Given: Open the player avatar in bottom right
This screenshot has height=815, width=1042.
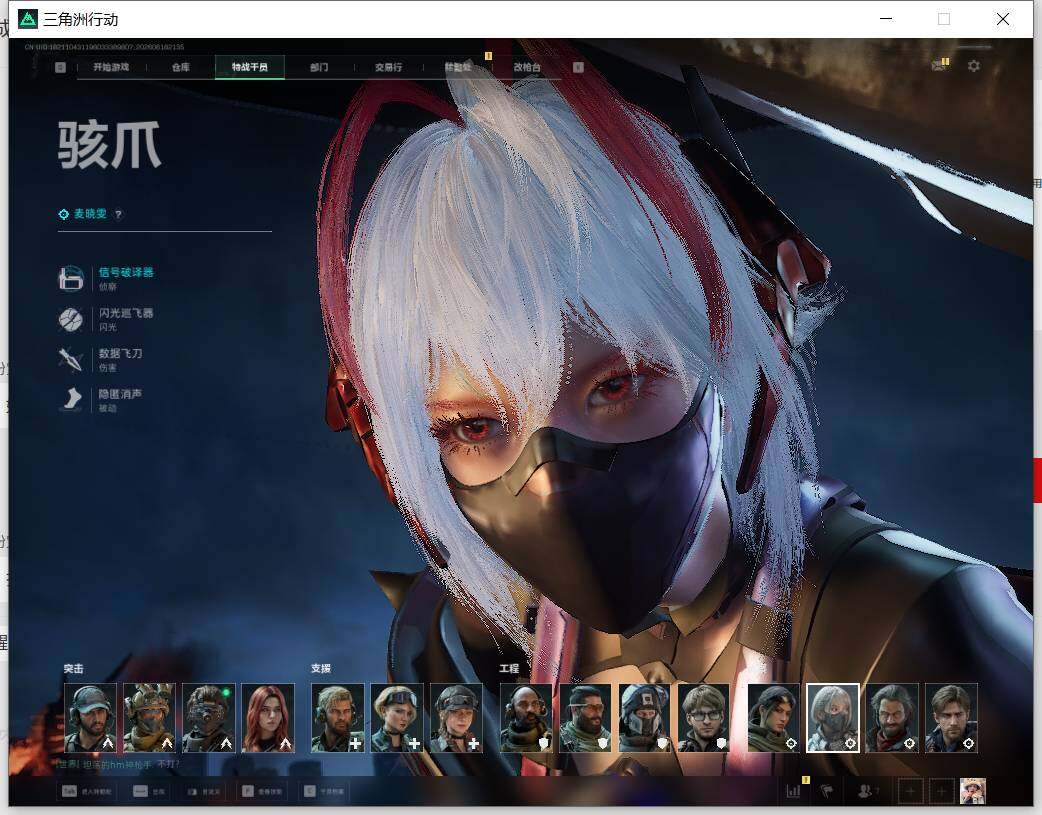Looking at the screenshot, I should (973, 791).
